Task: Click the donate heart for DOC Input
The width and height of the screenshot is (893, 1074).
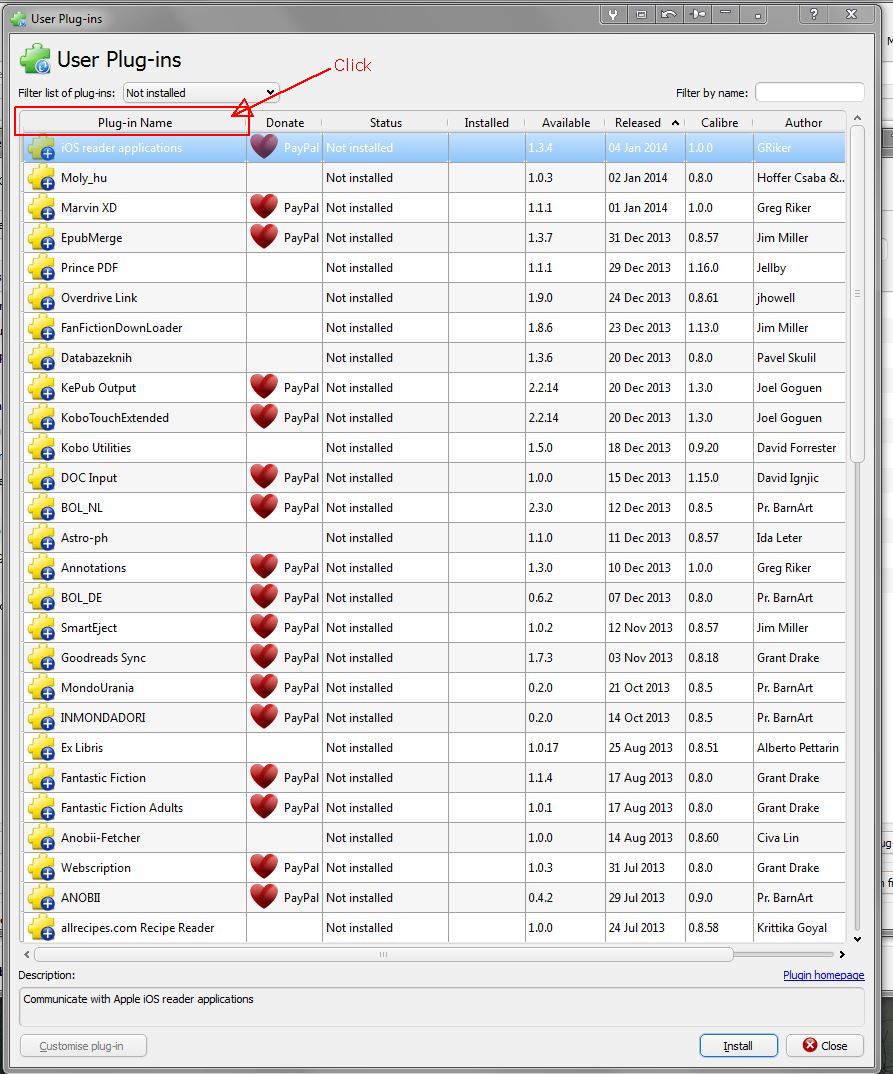Action: coord(264,477)
